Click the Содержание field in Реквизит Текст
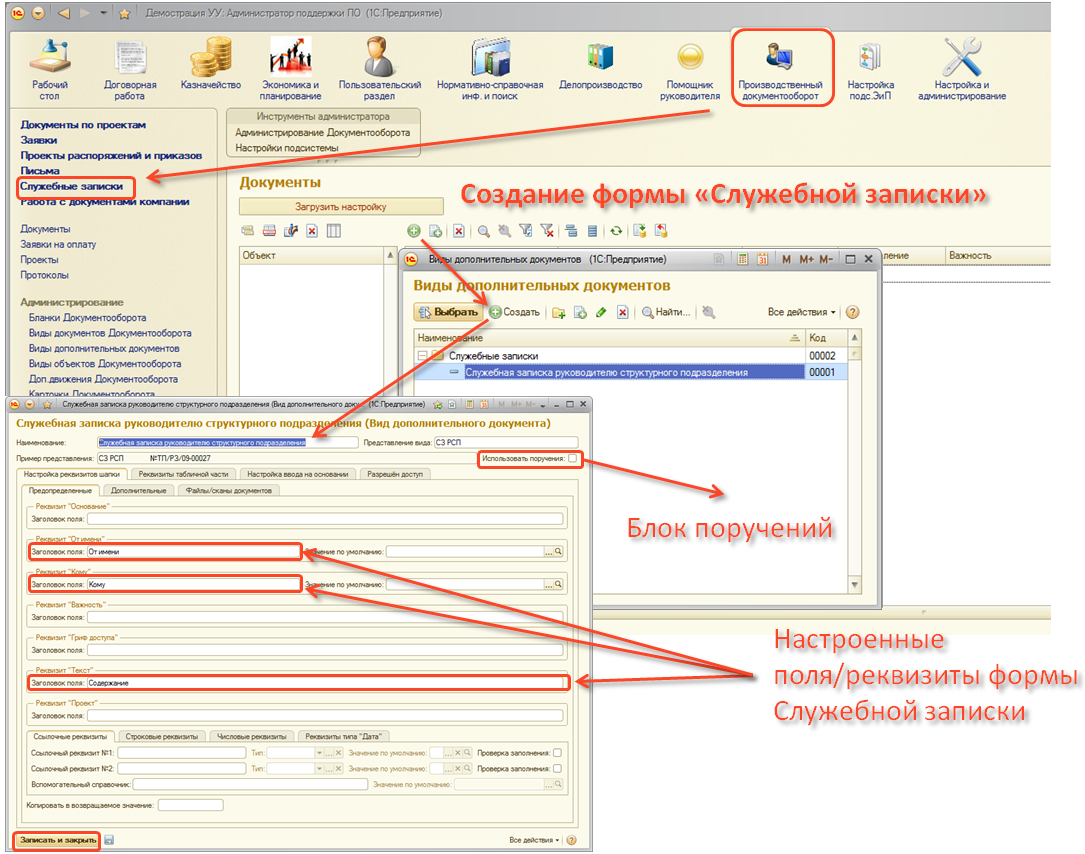 [x=325, y=683]
